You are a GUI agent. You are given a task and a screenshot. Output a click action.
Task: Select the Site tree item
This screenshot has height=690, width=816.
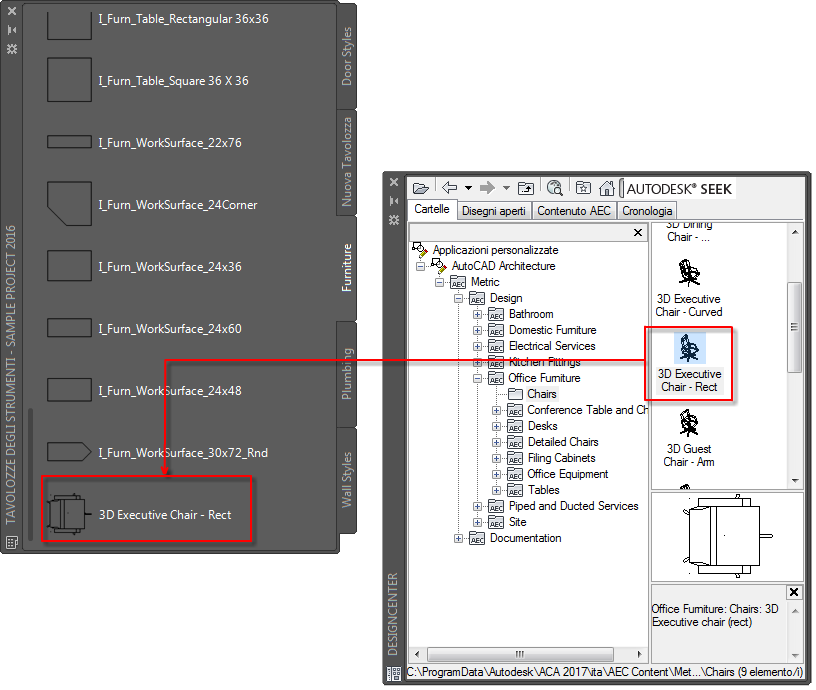(517, 522)
